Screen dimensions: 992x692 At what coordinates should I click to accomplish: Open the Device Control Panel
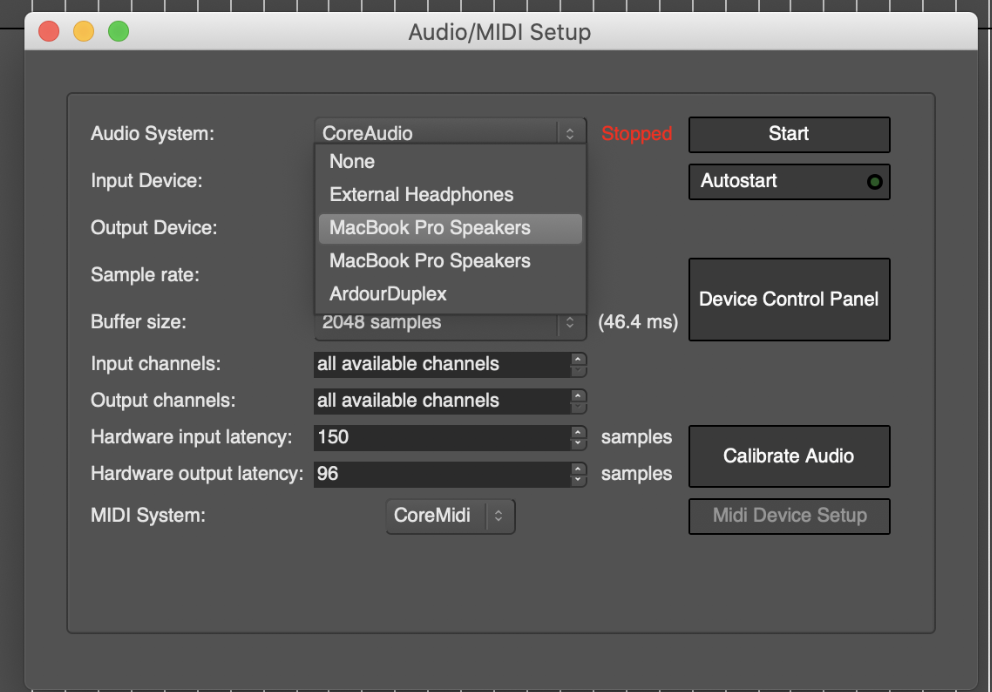click(788, 299)
